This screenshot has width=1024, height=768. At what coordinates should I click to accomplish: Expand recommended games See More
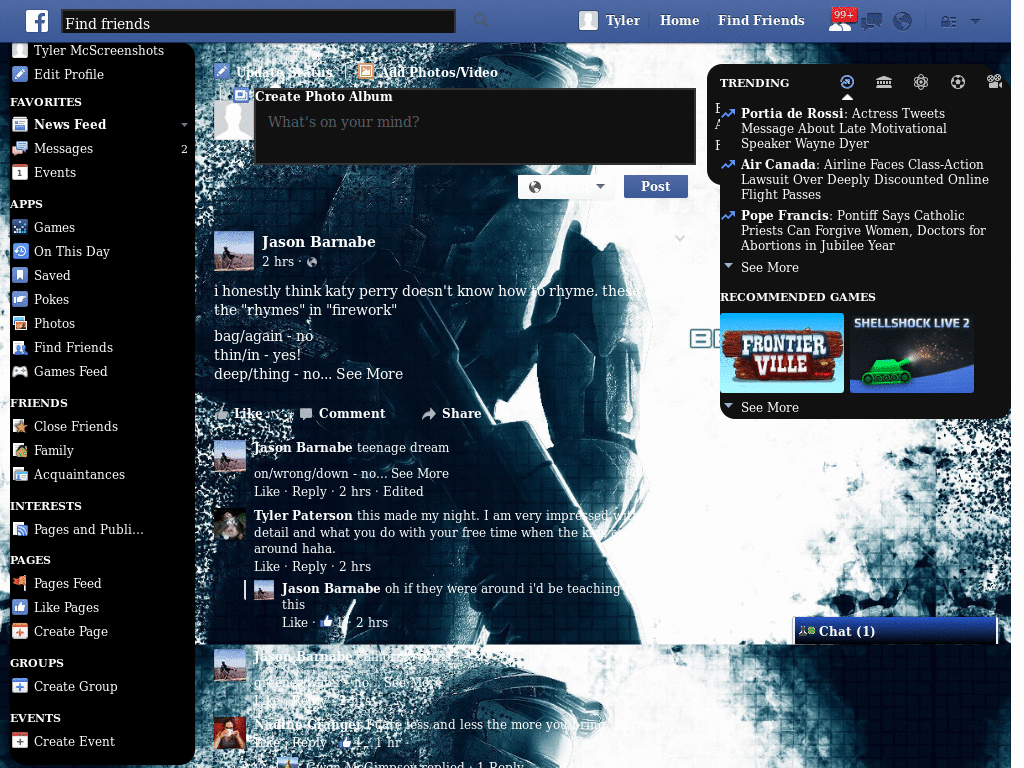pos(769,408)
